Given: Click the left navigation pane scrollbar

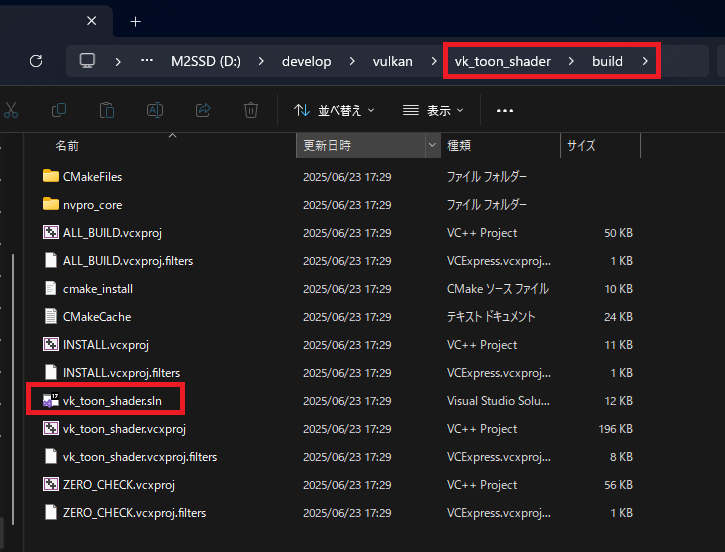Looking at the screenshot, I should coord(13,389).
